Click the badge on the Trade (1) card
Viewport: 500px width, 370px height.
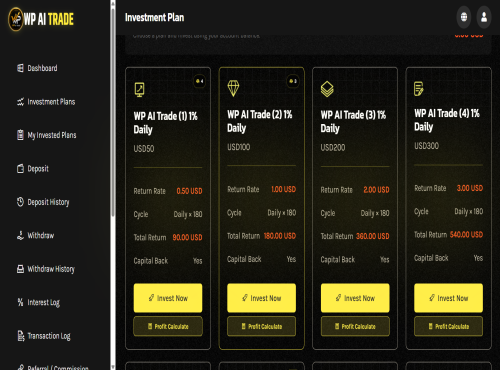pos(199,81)
